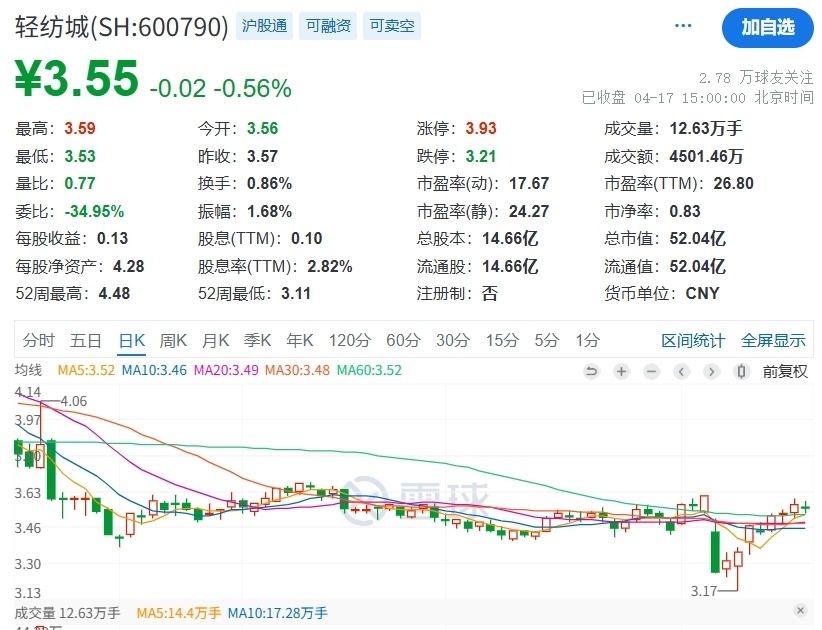Toggle the candlestick style icon
The height and width of the screenshot is (630, 822).
(x=741, y=372)
